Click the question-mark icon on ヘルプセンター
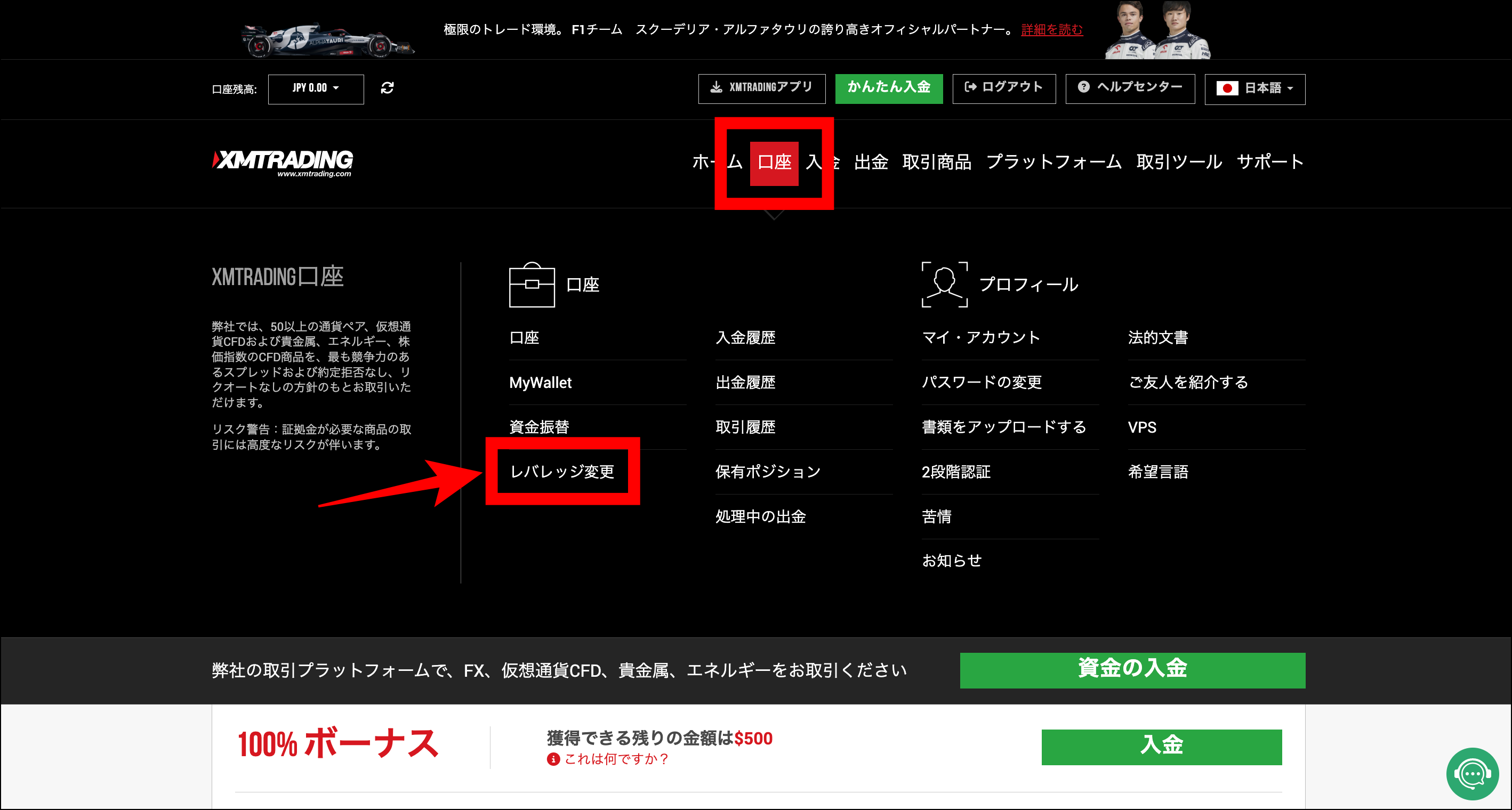The width and height of the screenshot is (1512, 810). (x=1083, y=88)
